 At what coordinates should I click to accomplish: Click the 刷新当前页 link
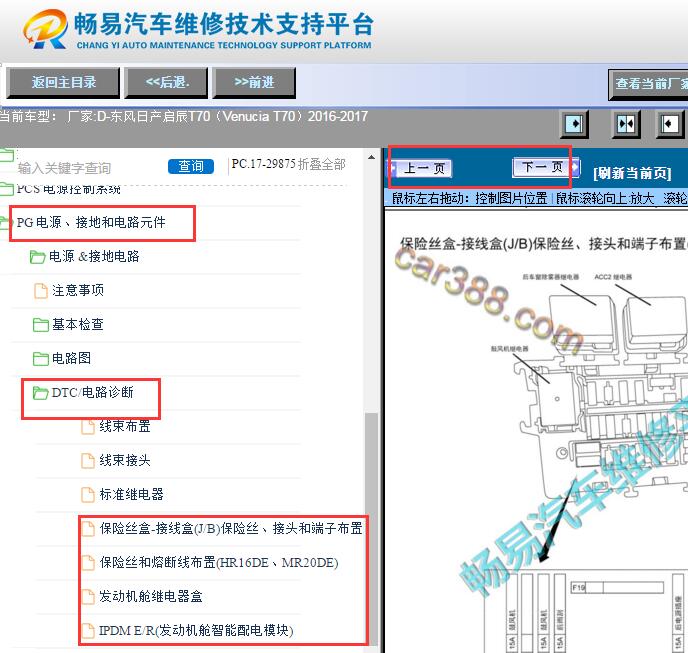pyautogui.click(x=632, y=173)
